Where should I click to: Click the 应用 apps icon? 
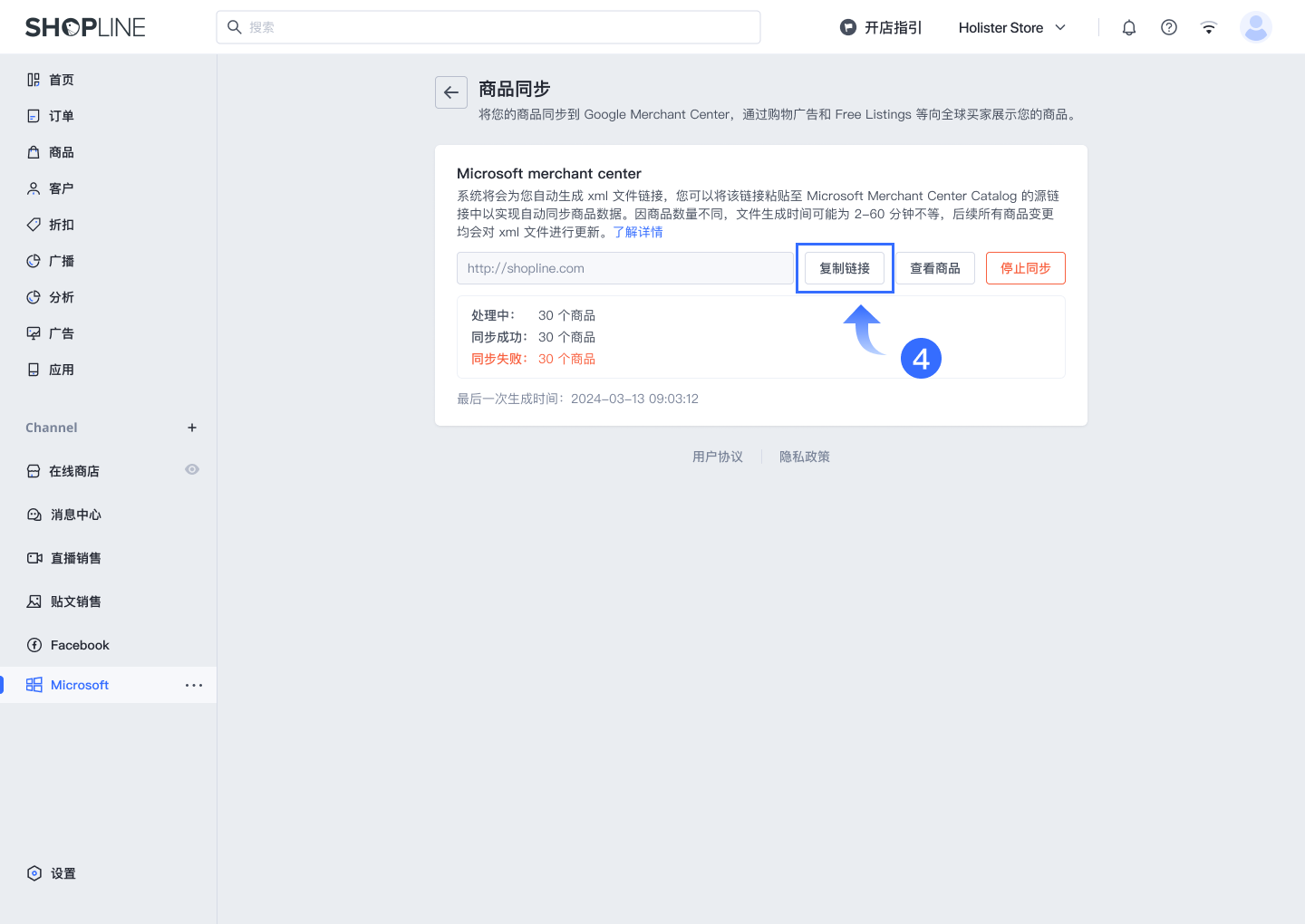coord(34,370)
